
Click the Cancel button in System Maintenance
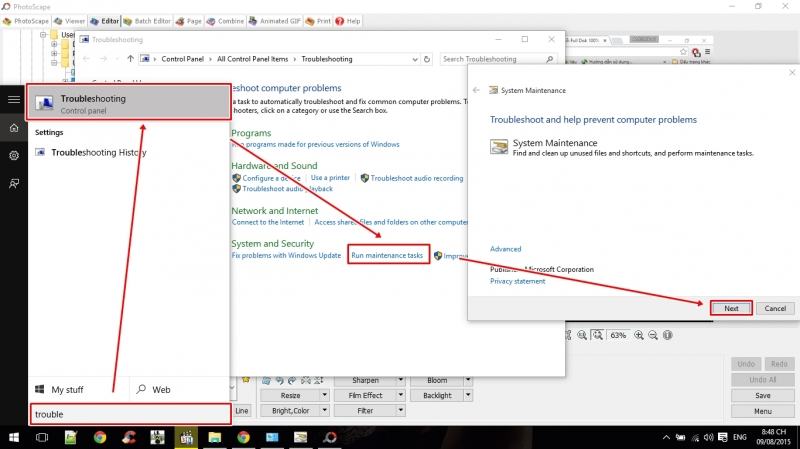pyautogui.click(x=775, y=308)
